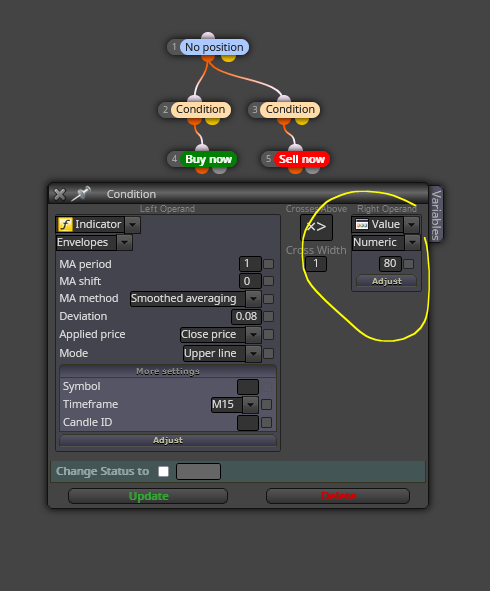Click input connector atop Condition 3 node
The height and width of the screenshot is (591, 490).
(x=284, y=98)
